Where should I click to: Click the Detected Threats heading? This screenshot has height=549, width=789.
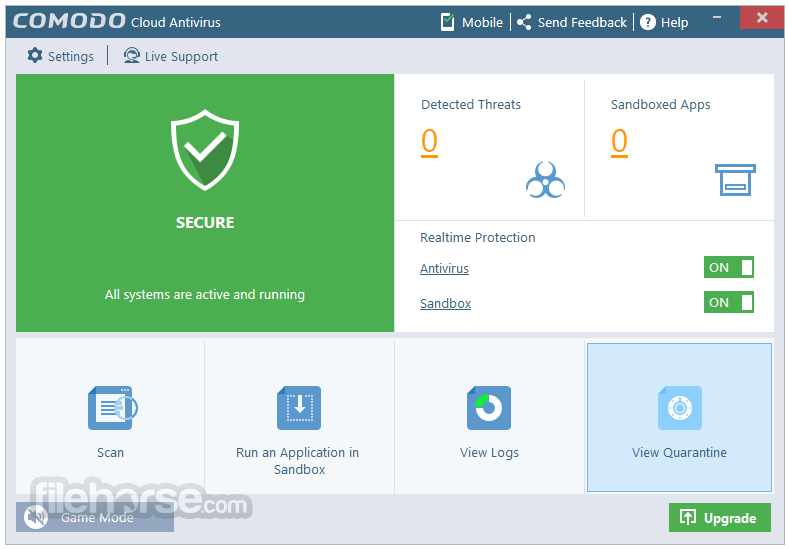(471, 104)
